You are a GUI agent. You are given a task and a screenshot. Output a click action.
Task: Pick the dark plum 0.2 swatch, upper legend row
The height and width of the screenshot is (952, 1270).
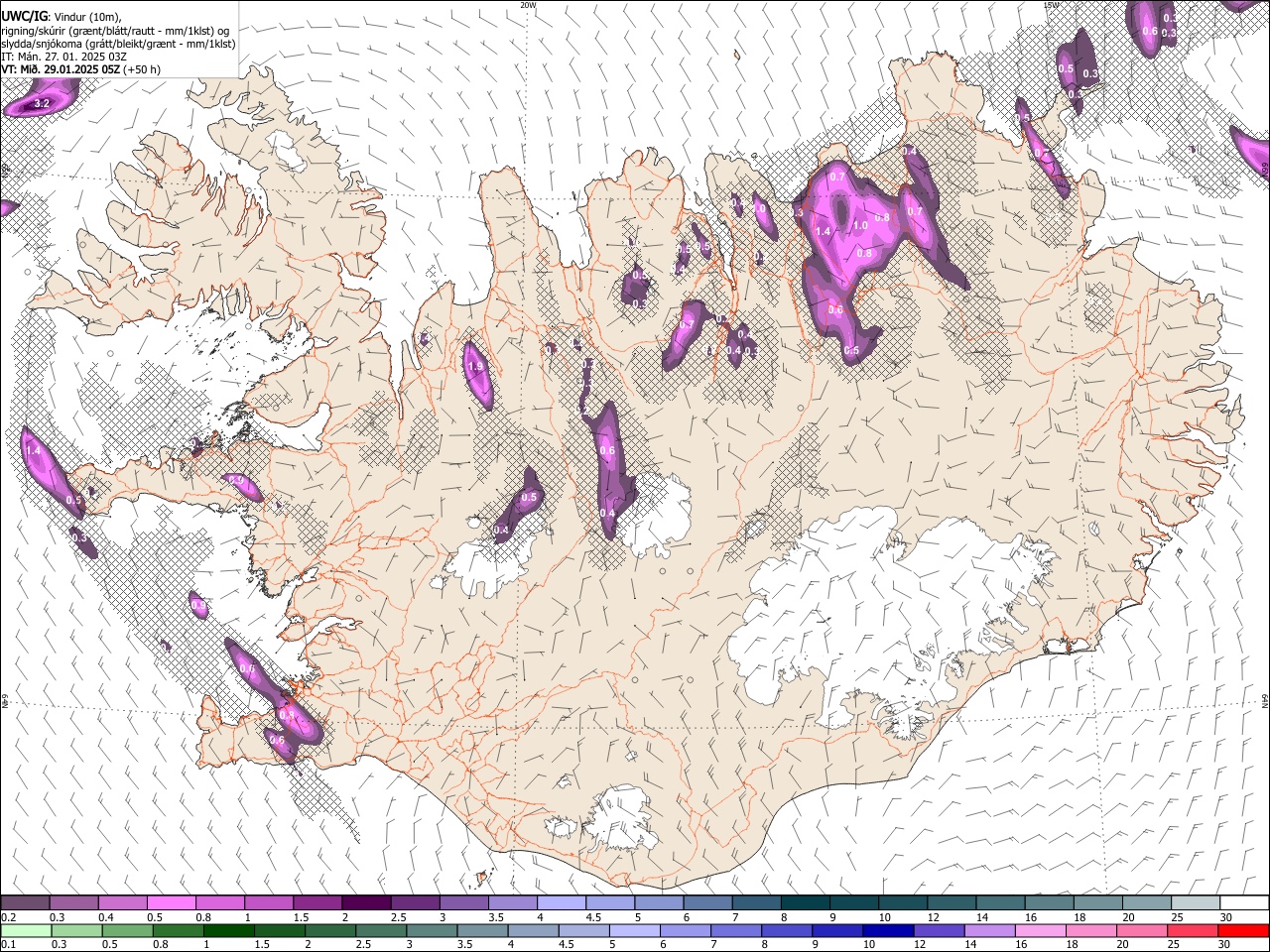[x=25, y=903]
